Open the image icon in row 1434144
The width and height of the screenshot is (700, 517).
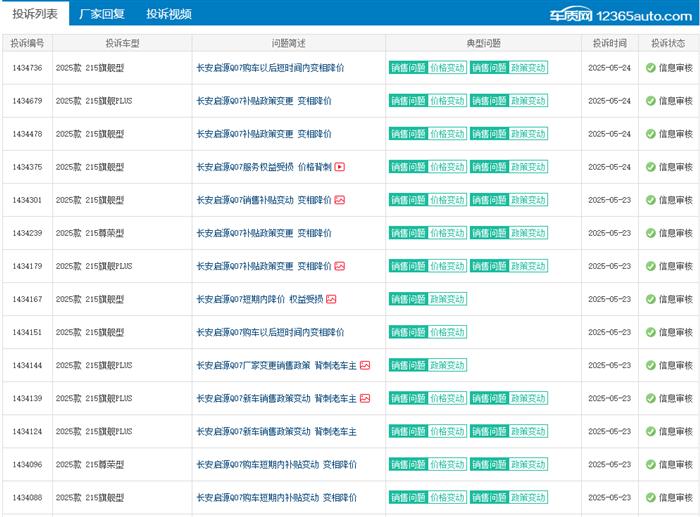click(x=365, y=365)
